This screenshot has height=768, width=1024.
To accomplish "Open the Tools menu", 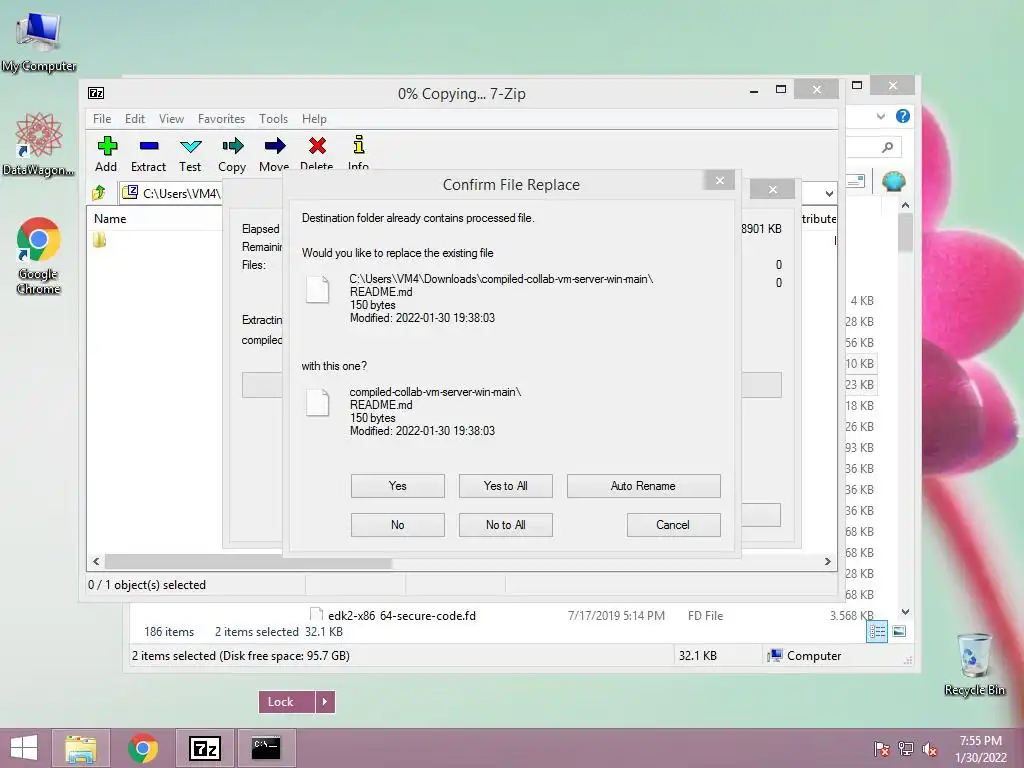I will [273, 119].
